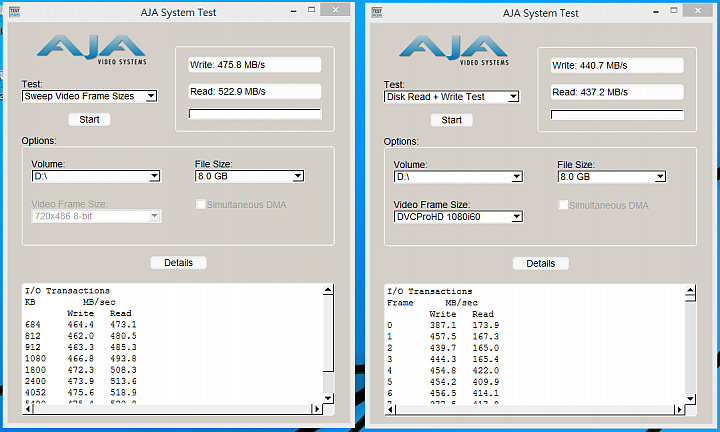Click scroll down arrow in right results list
Image resolution: width=720 pixels, height=432 pixels.
pos(690,398)
